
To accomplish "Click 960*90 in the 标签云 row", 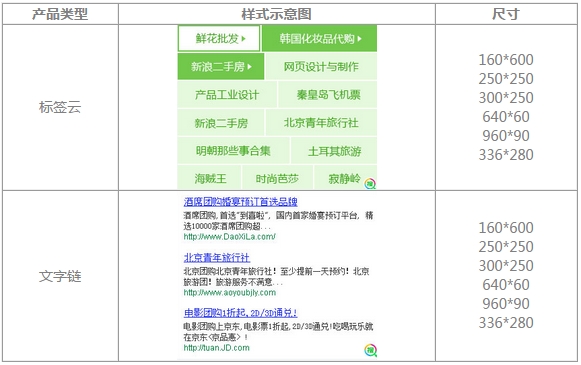I will click(506, 136).
